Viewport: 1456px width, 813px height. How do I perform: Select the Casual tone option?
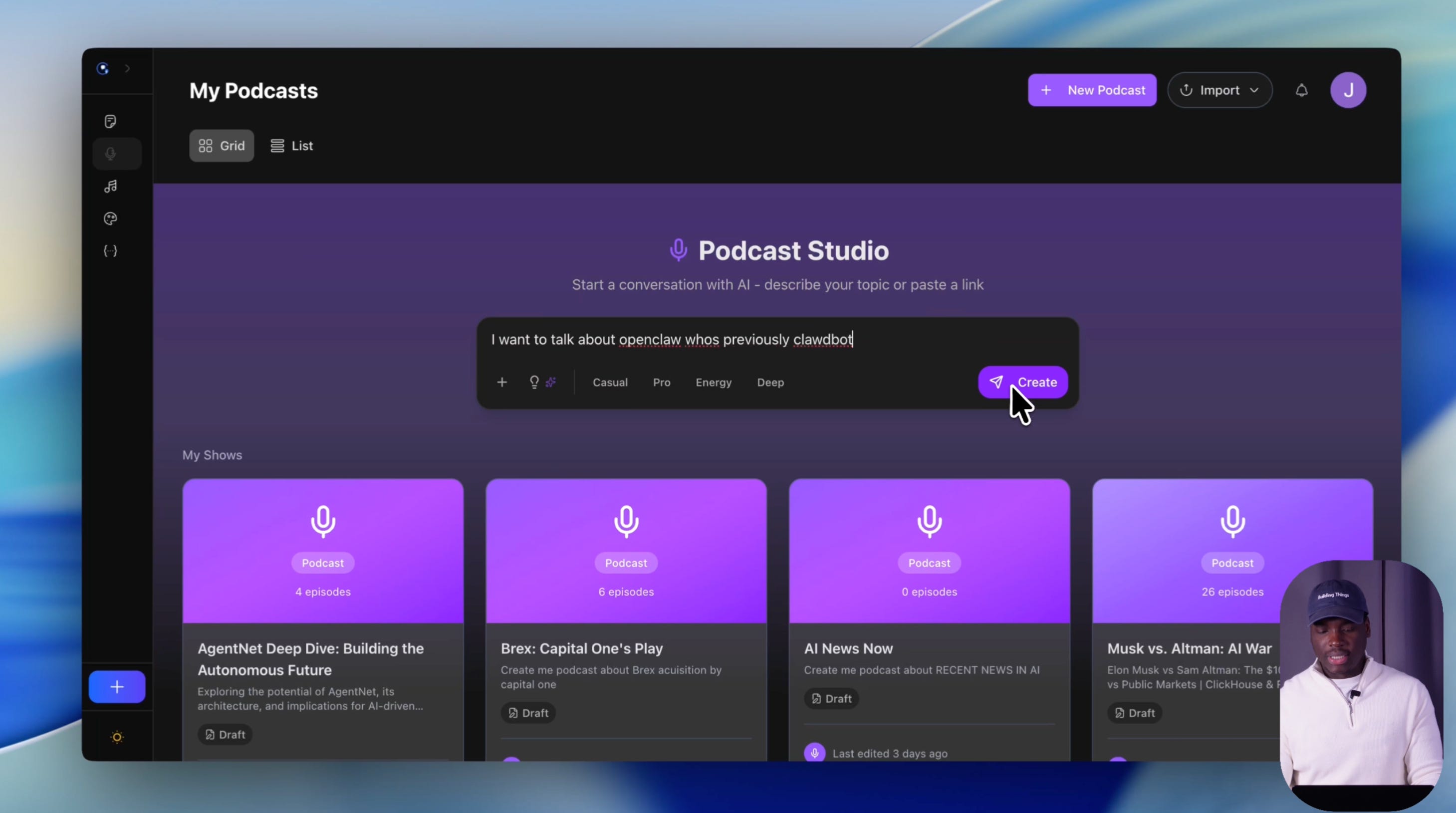coord(610,383)
